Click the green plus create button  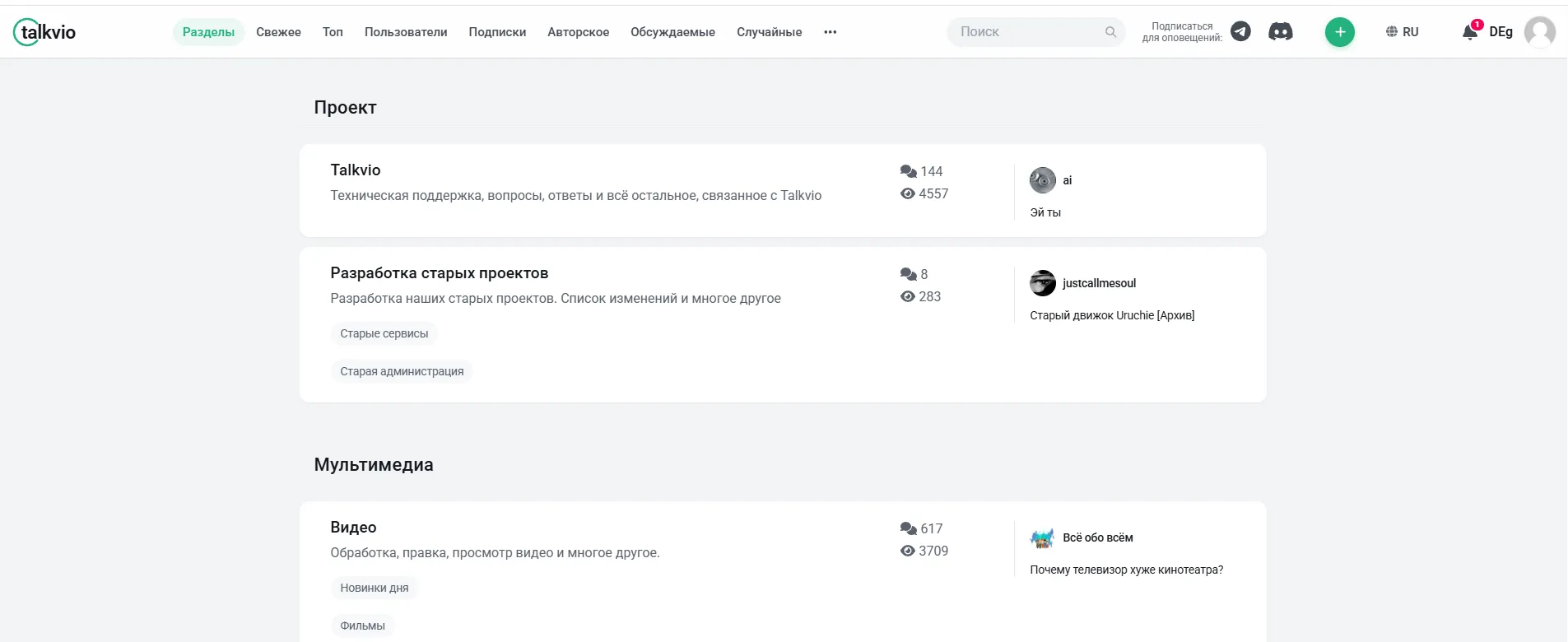coord(1339,32)
